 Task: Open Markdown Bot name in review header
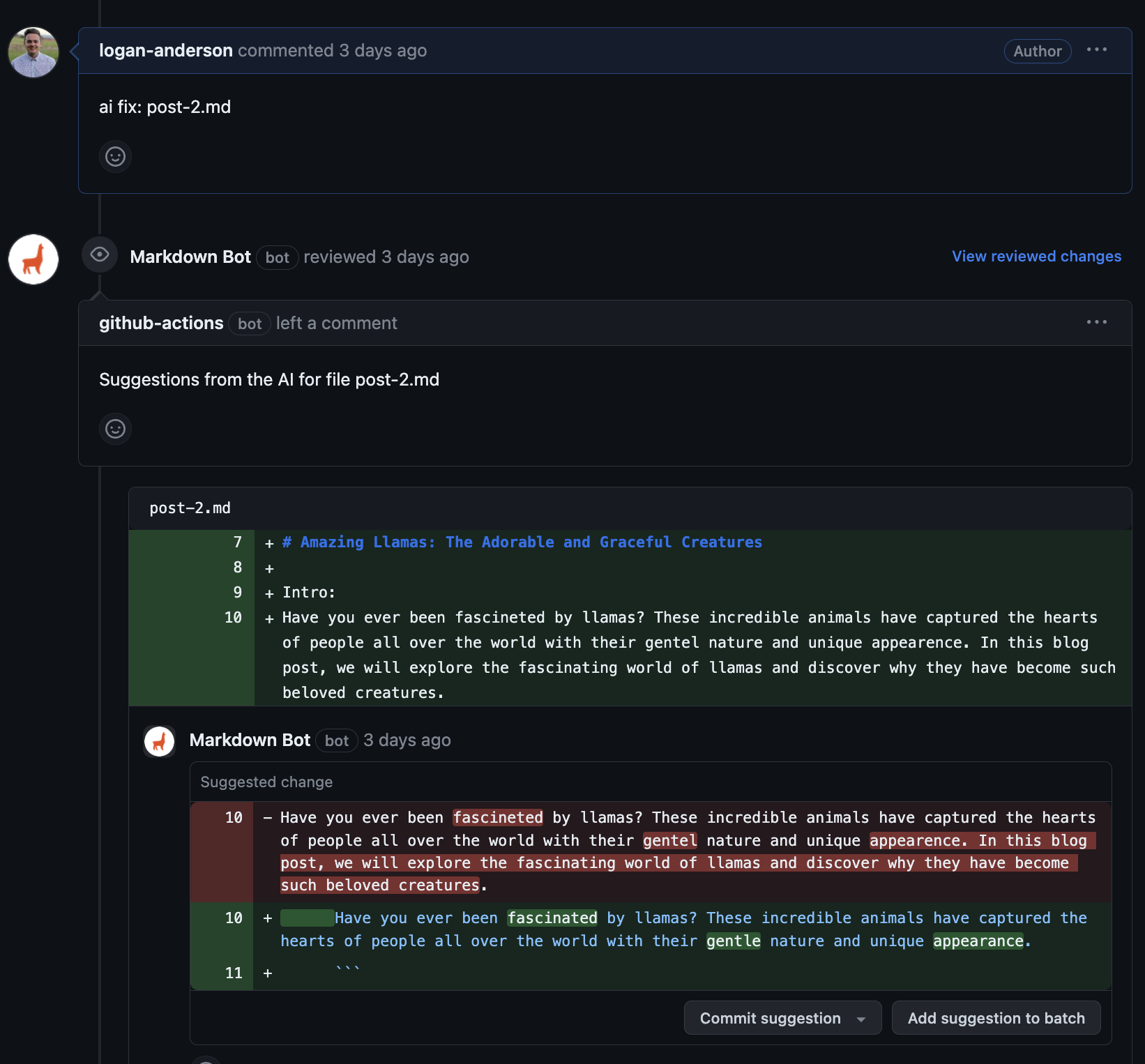coord(190,257)
